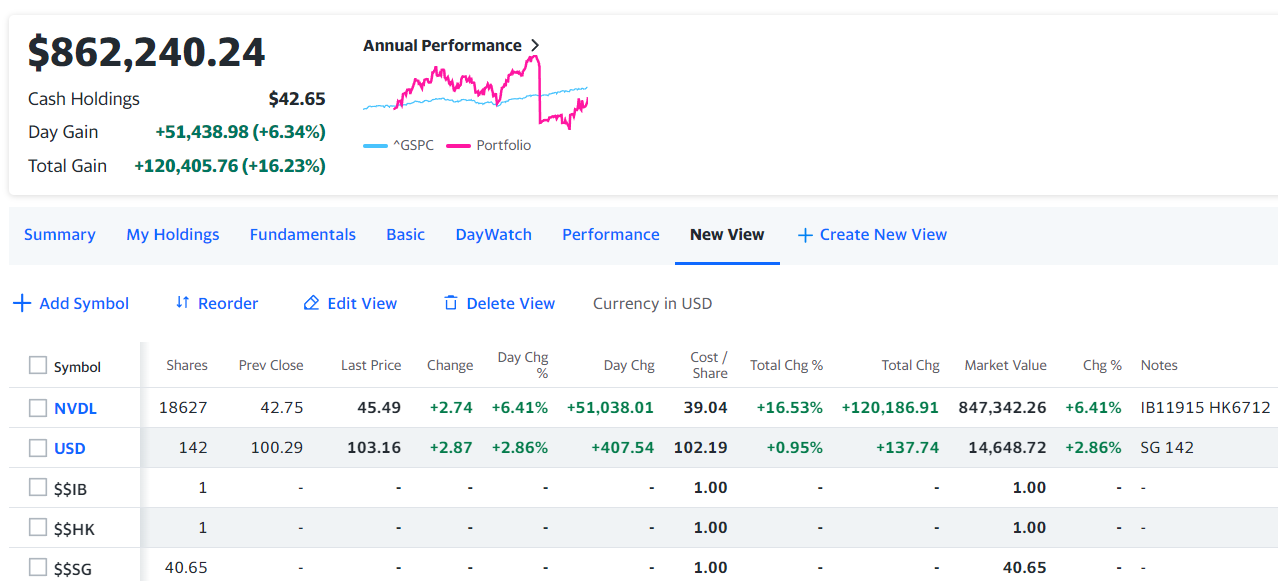Tick the select-all checkbox beside Symbol header
Screen dimensions: 1278x581
tap(38, 366)
